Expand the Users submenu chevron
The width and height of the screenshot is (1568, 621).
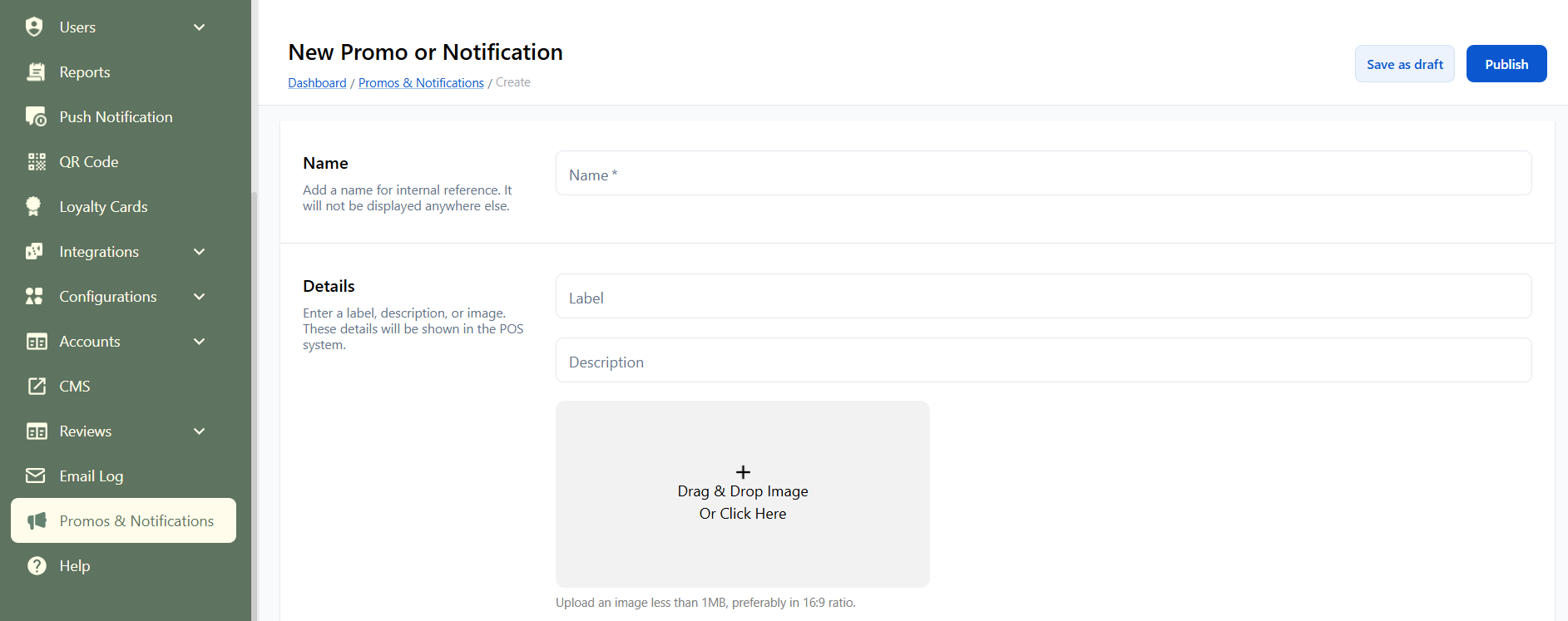[200, 27]
